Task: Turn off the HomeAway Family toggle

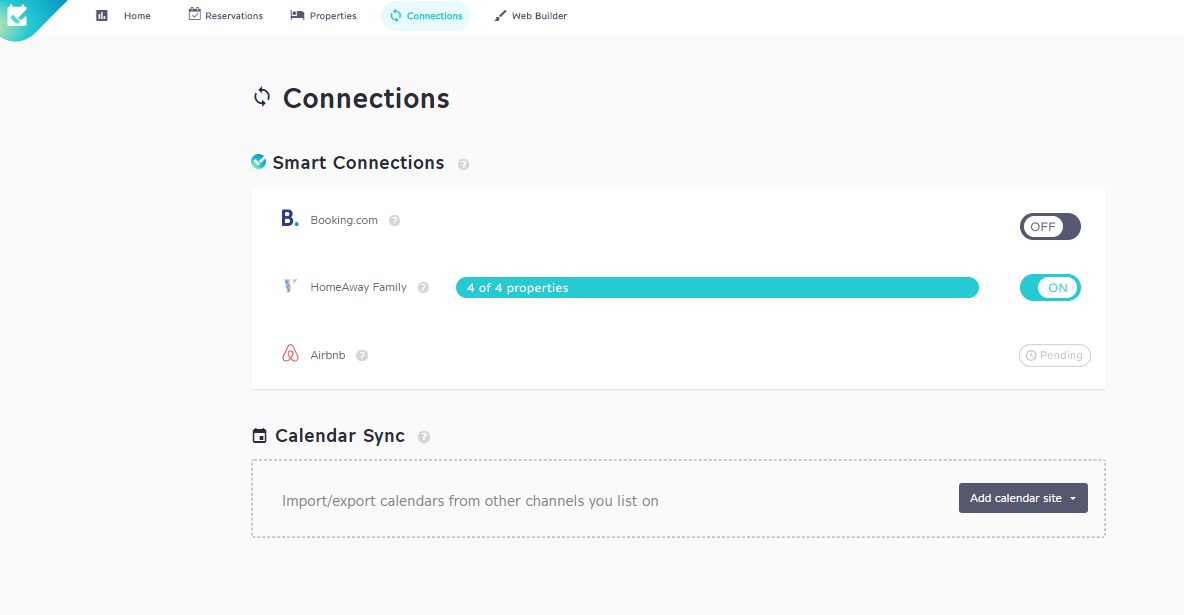Action: (x=1050, y=288)
